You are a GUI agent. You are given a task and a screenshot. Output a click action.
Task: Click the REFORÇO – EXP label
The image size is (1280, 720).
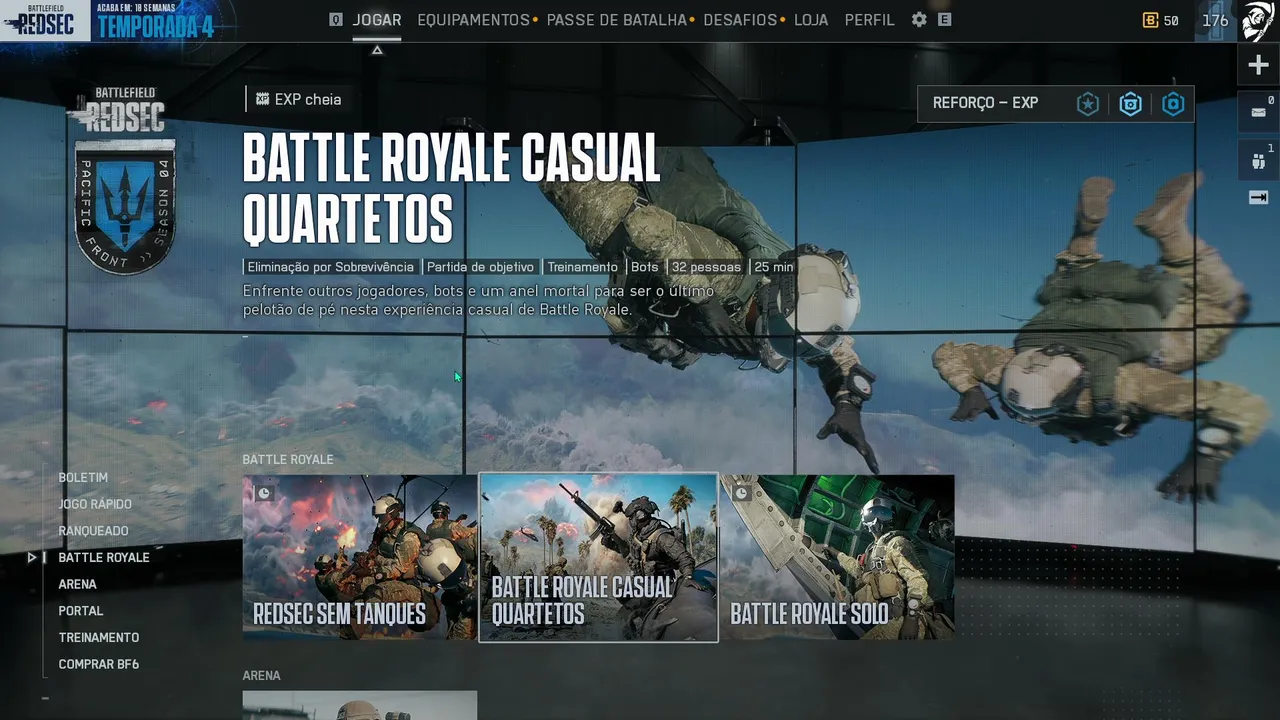tap(985, 103)
